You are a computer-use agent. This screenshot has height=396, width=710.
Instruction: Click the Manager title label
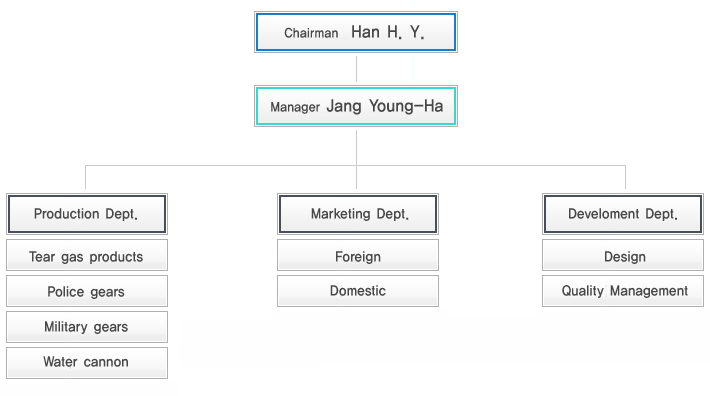click(295, 107)
